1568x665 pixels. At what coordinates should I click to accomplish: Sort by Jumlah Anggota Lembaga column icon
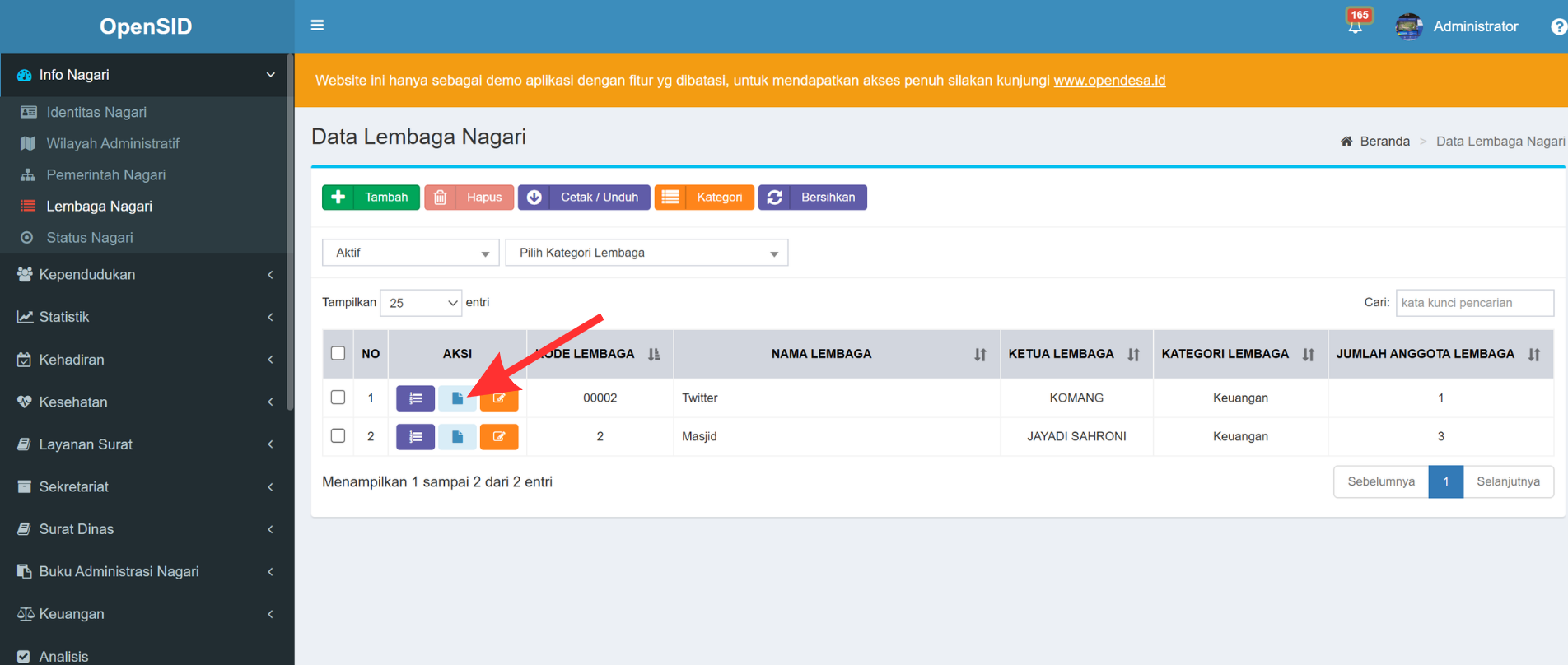pos(1533,355)
